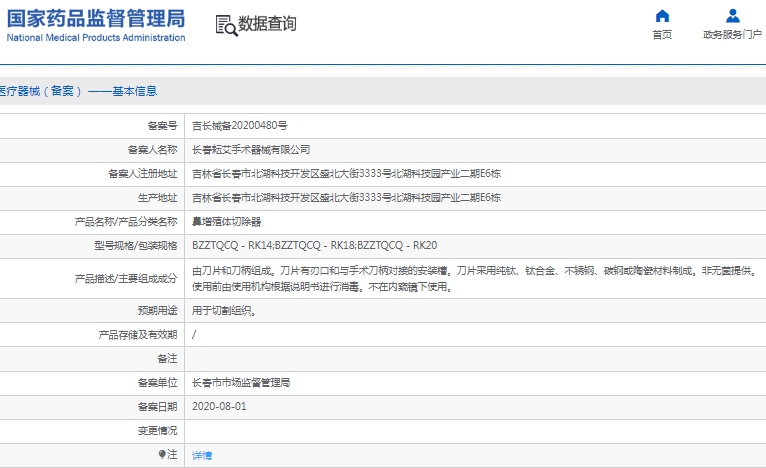This screenshot has height=468, width=766.
Task: Click the 产品名称/产品分类名称 label
Action: [x=126, y=221]
